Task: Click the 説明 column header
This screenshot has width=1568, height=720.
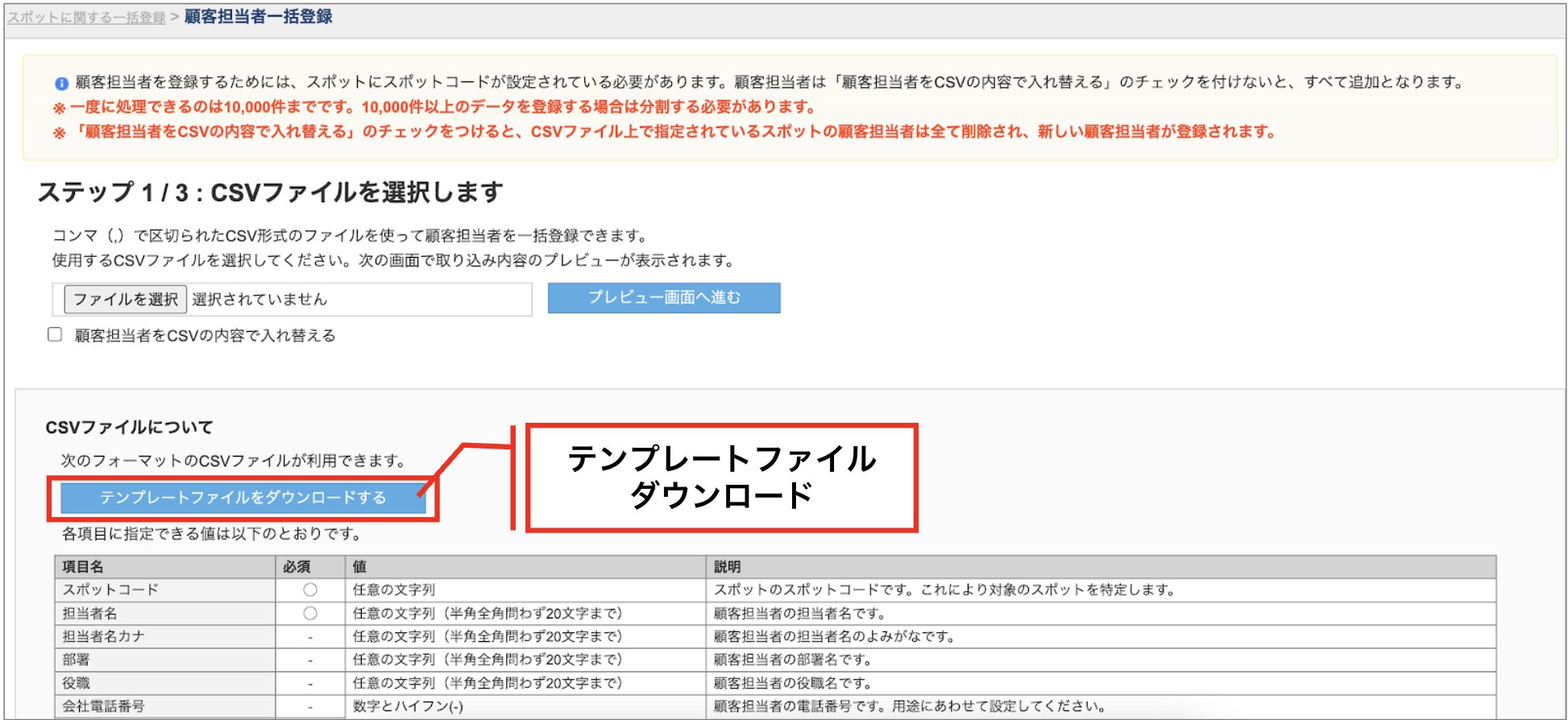Action: click(1101, 567)
